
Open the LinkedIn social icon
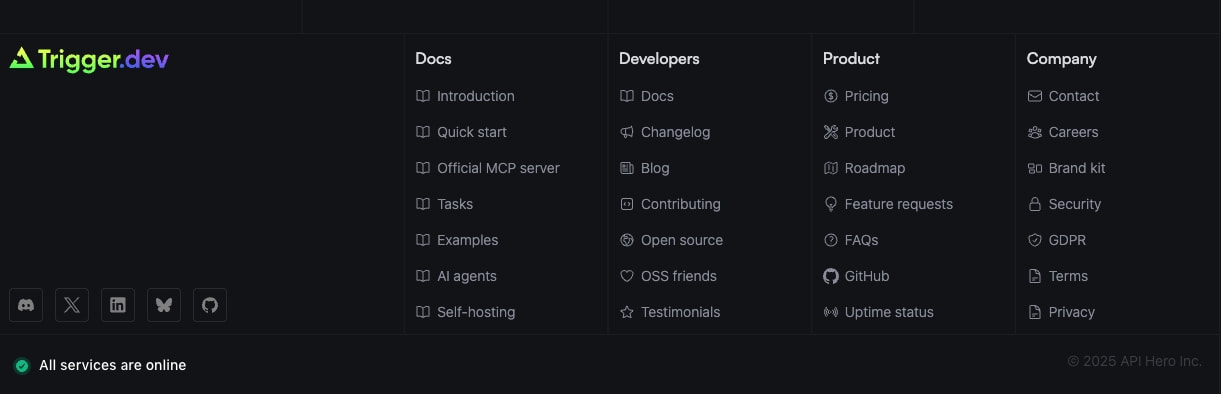(x=118, y=305)
